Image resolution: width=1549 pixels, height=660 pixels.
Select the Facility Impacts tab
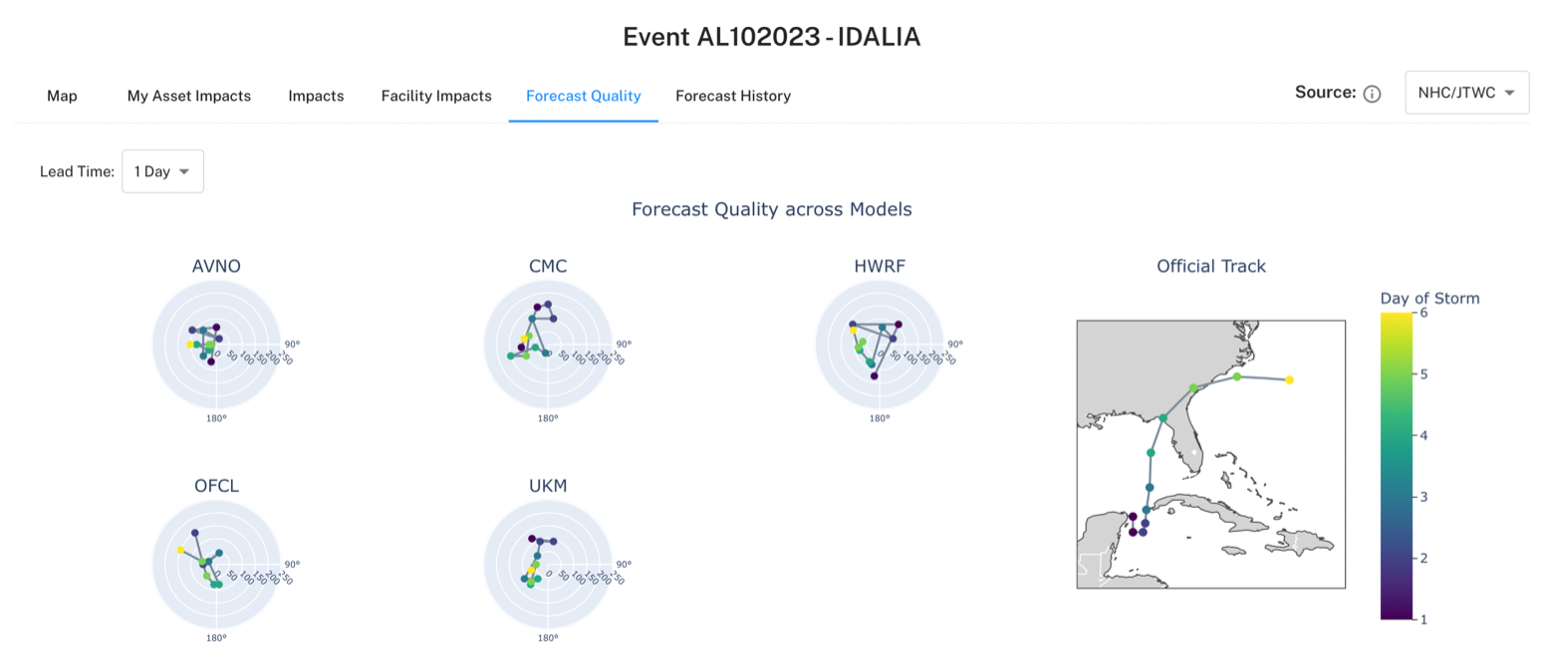tap(436, 96)
